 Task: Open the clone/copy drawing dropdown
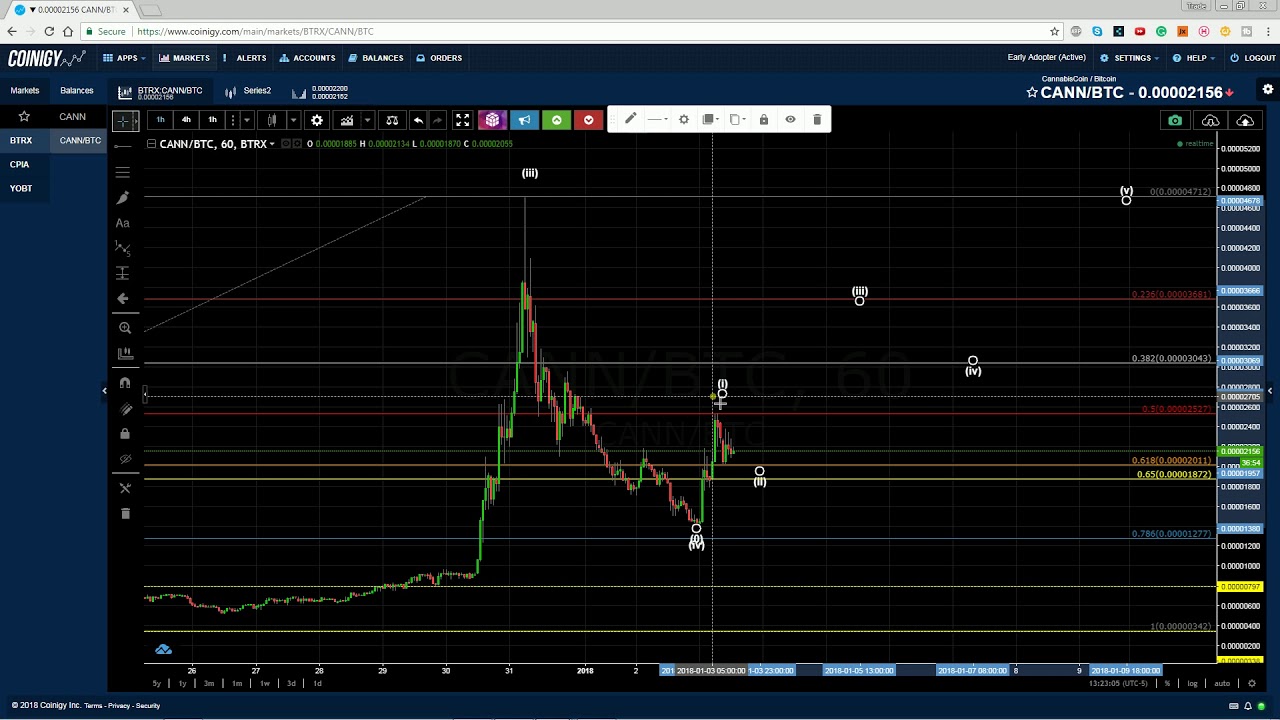737,120
